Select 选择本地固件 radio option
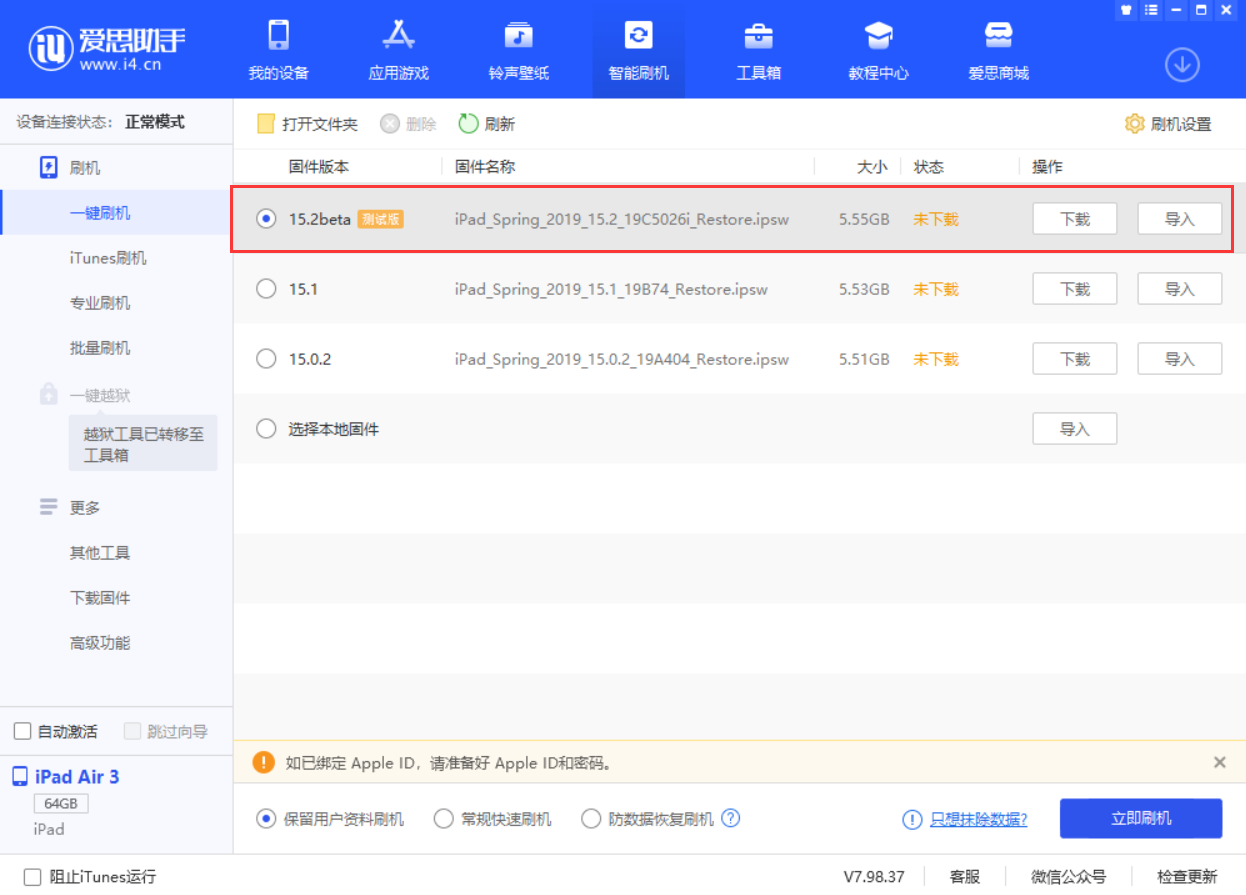Screen dimensions: 1246x895 [x=266, y=429]
